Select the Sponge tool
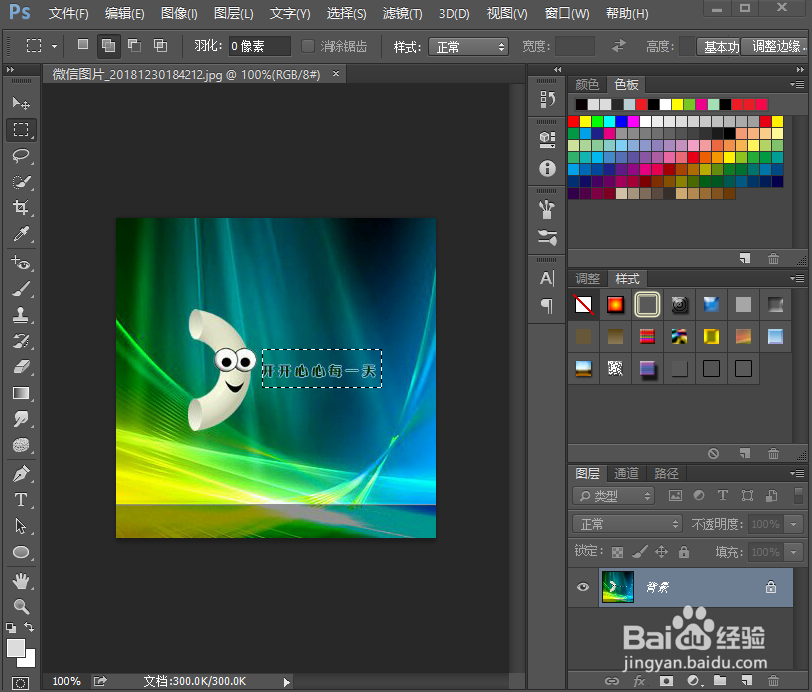Image resolution: width=812 pixels, height=692 pixels. [x=21, y=445]
